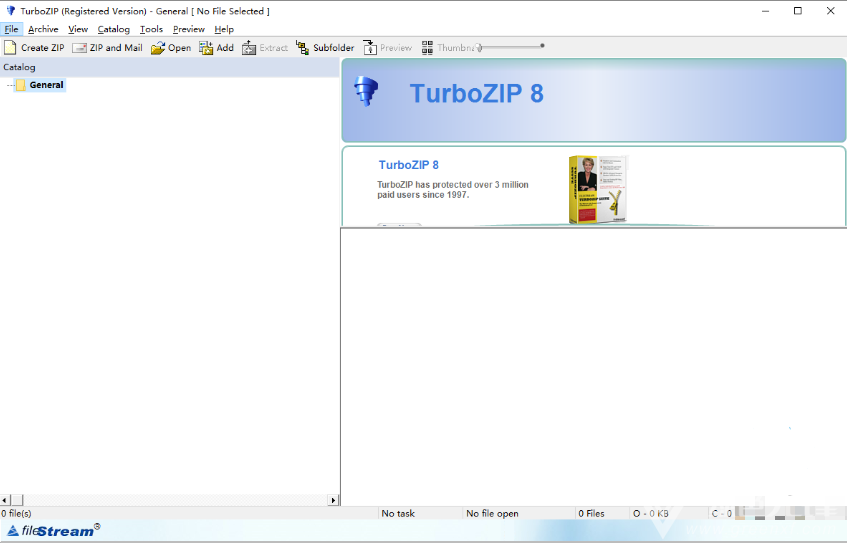Screen dimensions: 847x543
Task: Click the Extract toolbar icon
Action: click(249, 48)
